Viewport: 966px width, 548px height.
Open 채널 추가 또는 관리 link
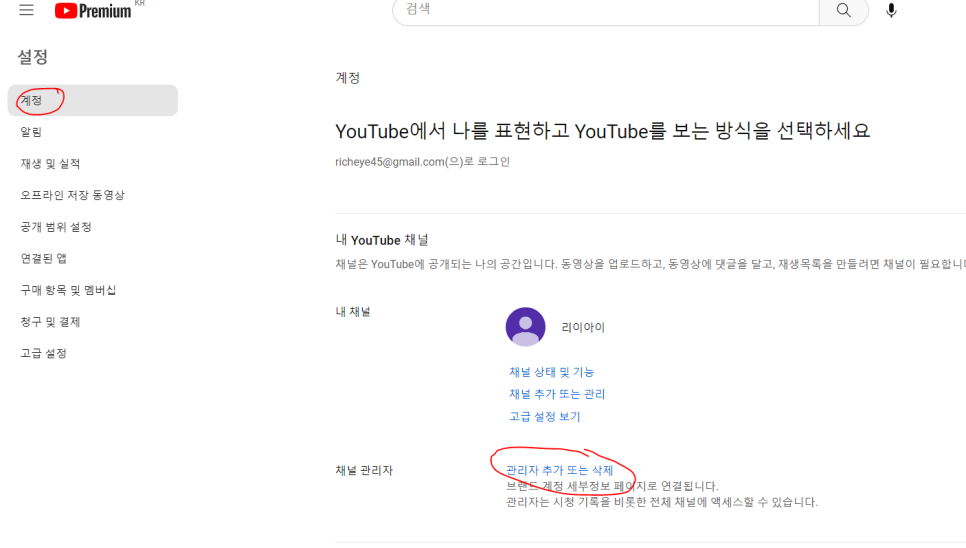557,394
